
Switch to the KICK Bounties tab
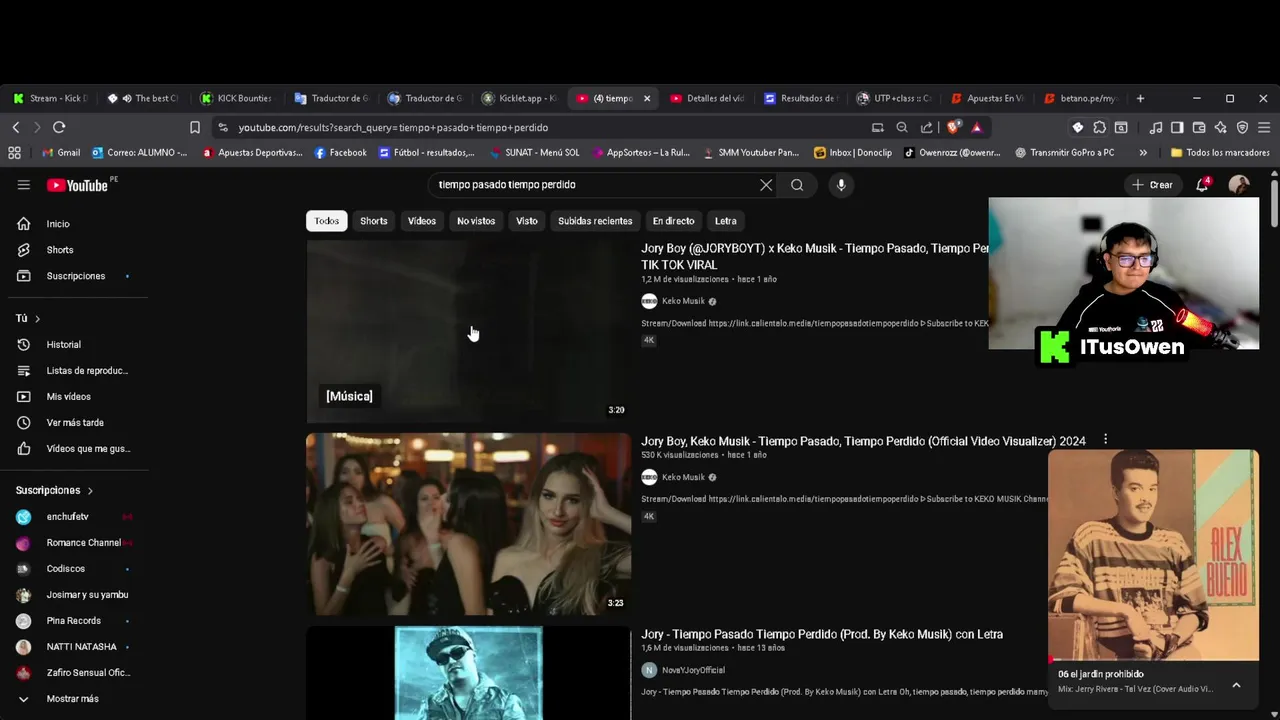(x=236, y=98)
